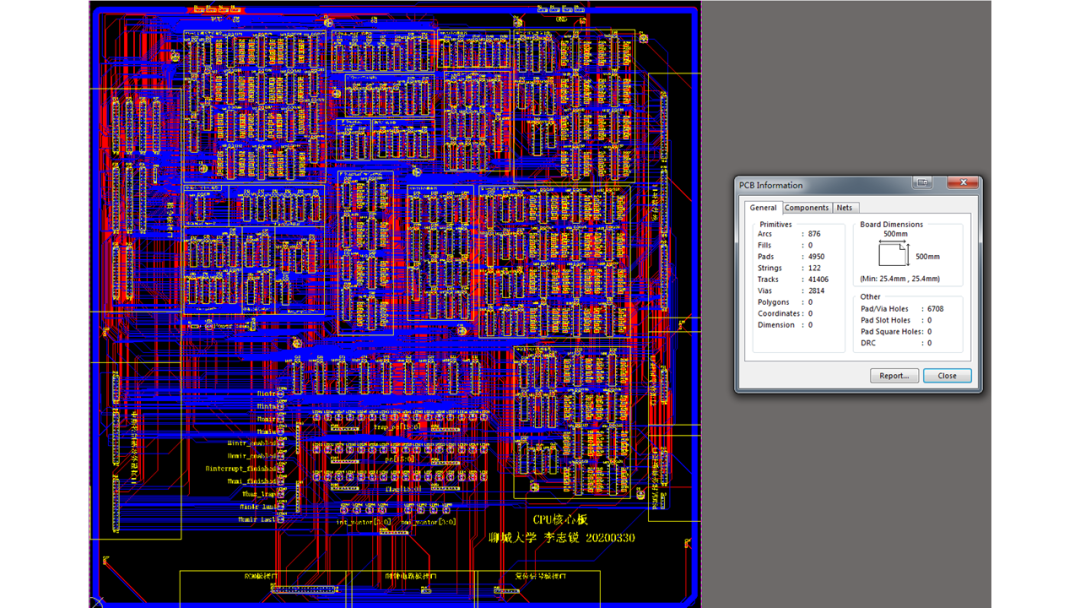Click the Vias count value 2814
This screenshot has width=1080, height=608.
click(816, 291)
